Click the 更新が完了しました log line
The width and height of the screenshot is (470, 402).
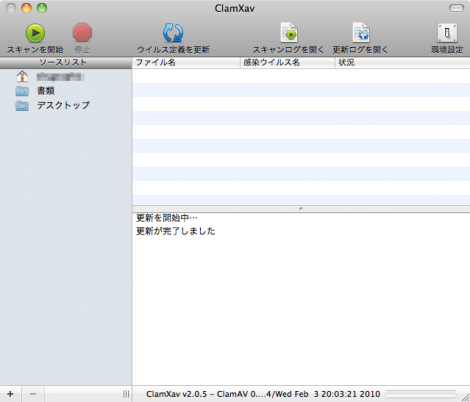(x=176, y=231)
